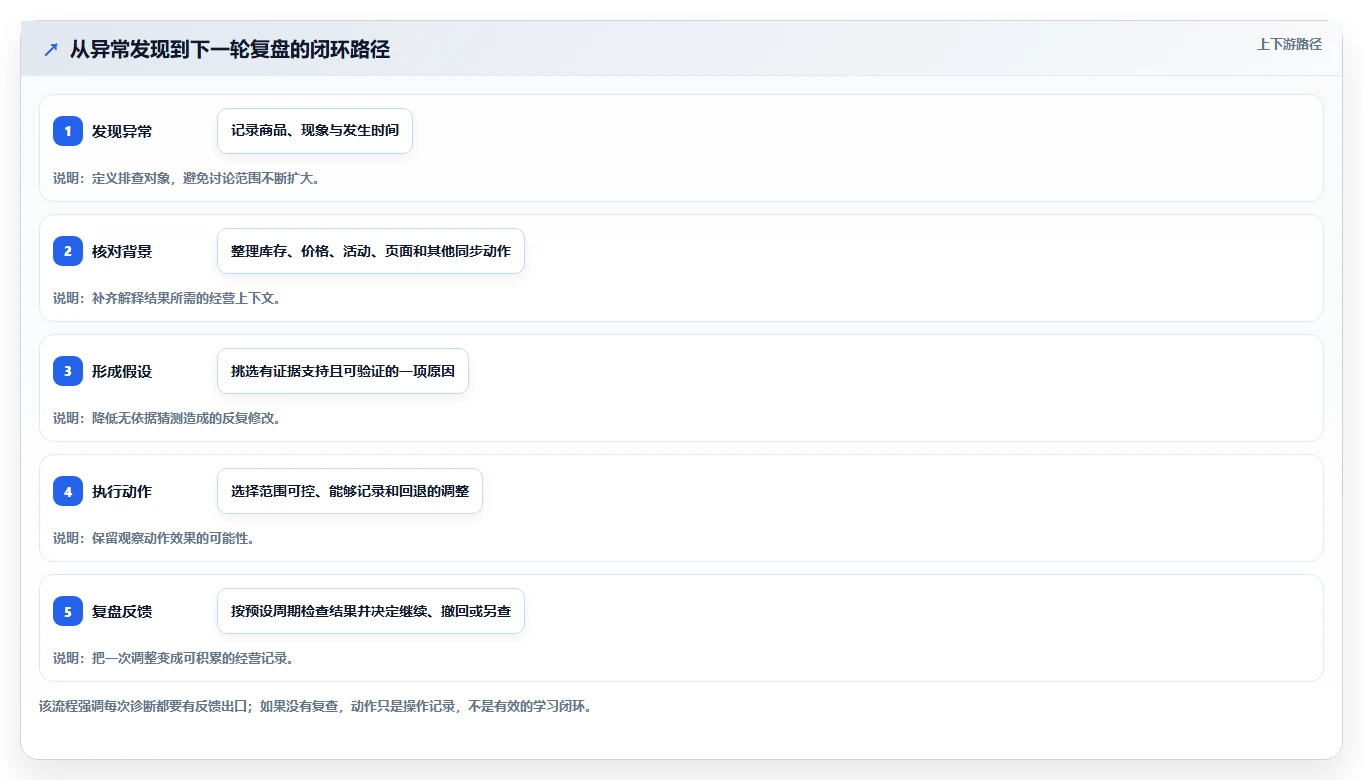Click the note 把一次调整变成可积累的经营记录
Screen dimensions: 1363x780
point(173,658)
